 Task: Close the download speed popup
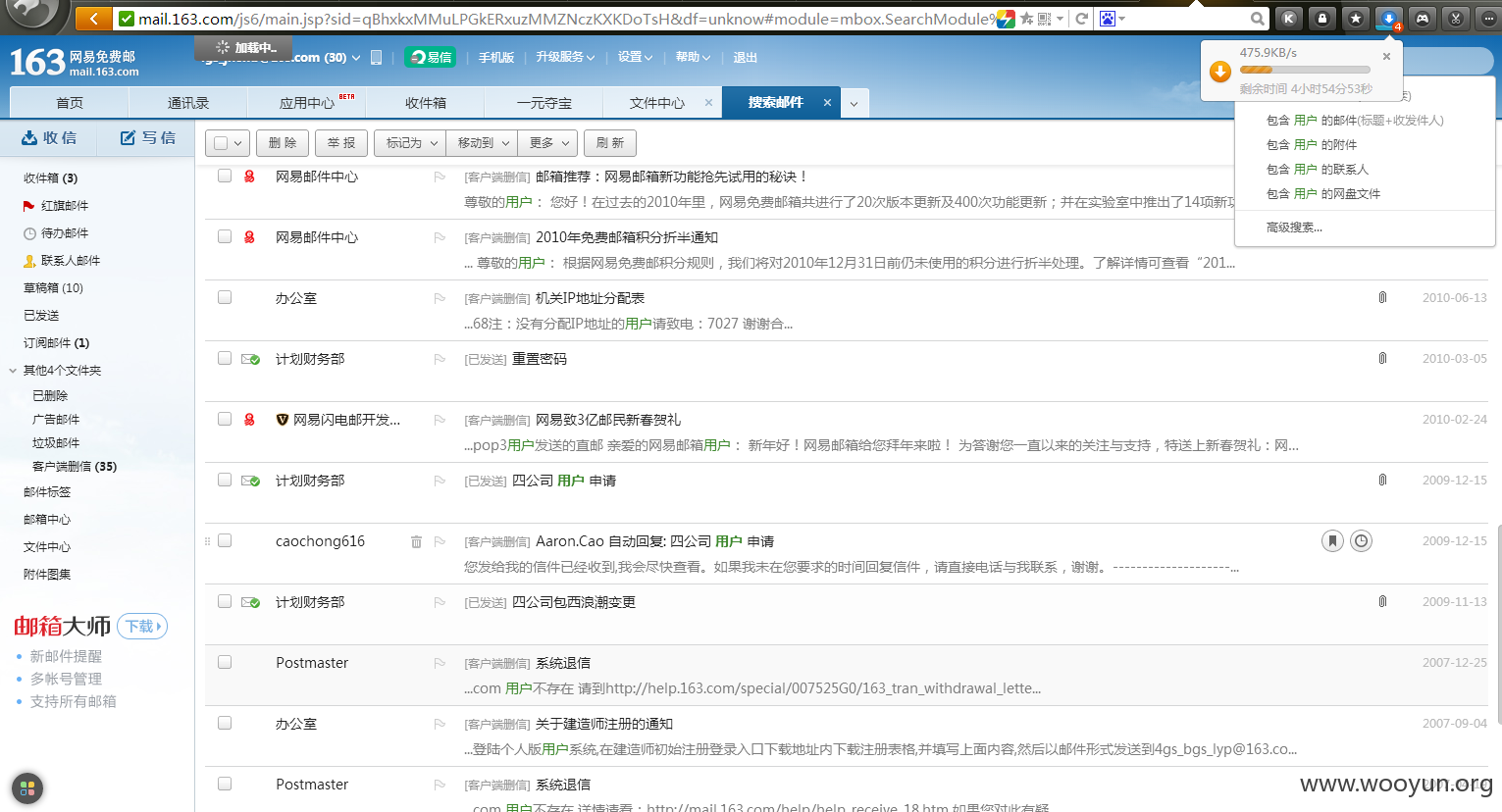1386,57
